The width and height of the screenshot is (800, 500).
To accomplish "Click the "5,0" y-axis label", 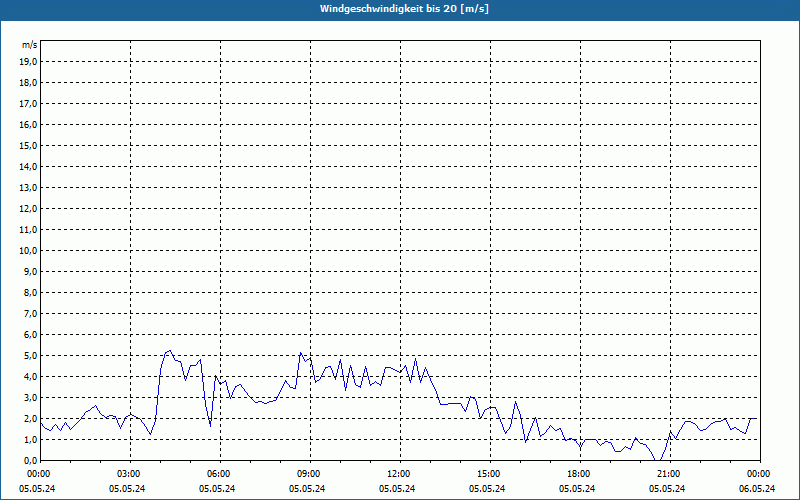I will 30,356.
